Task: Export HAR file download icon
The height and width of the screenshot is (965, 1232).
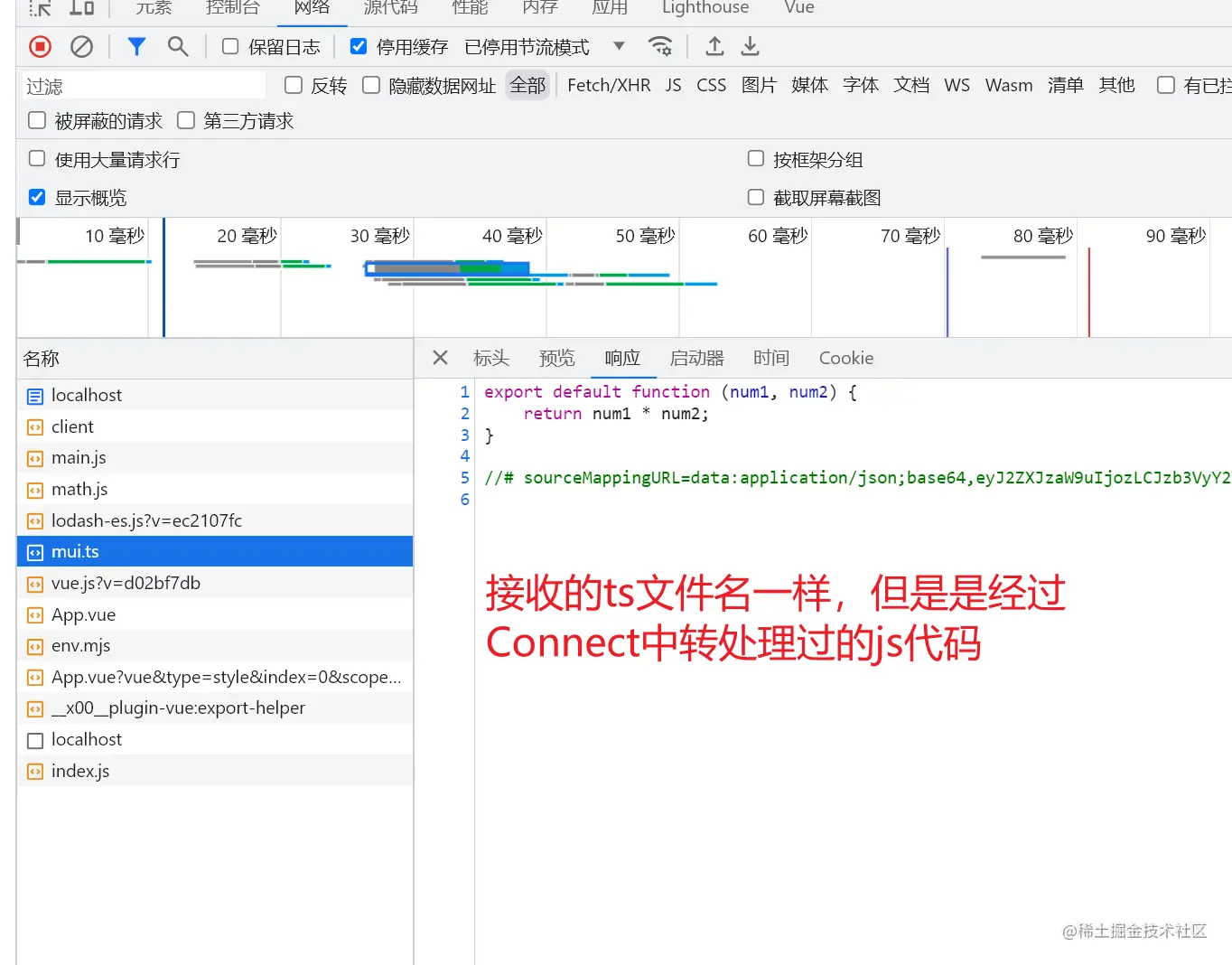Action: click(x=750, y=46)
